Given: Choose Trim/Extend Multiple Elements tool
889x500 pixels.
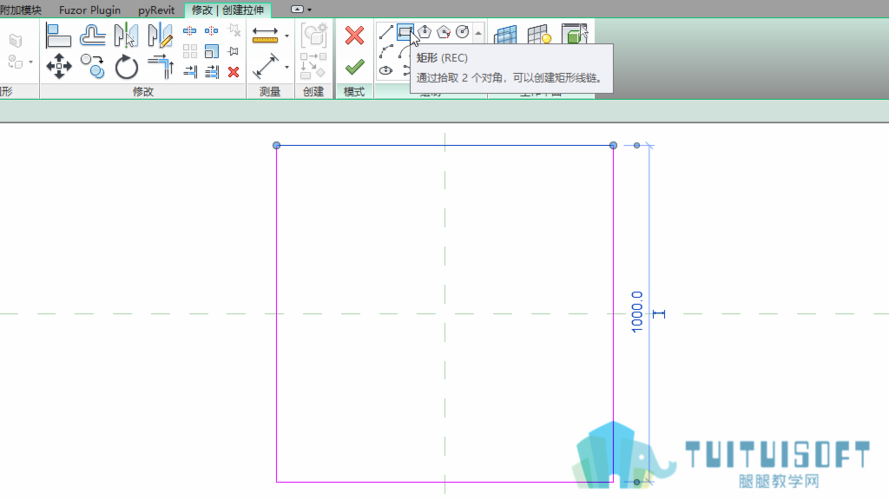Looking at the screenshot, I should click(211, 72).
